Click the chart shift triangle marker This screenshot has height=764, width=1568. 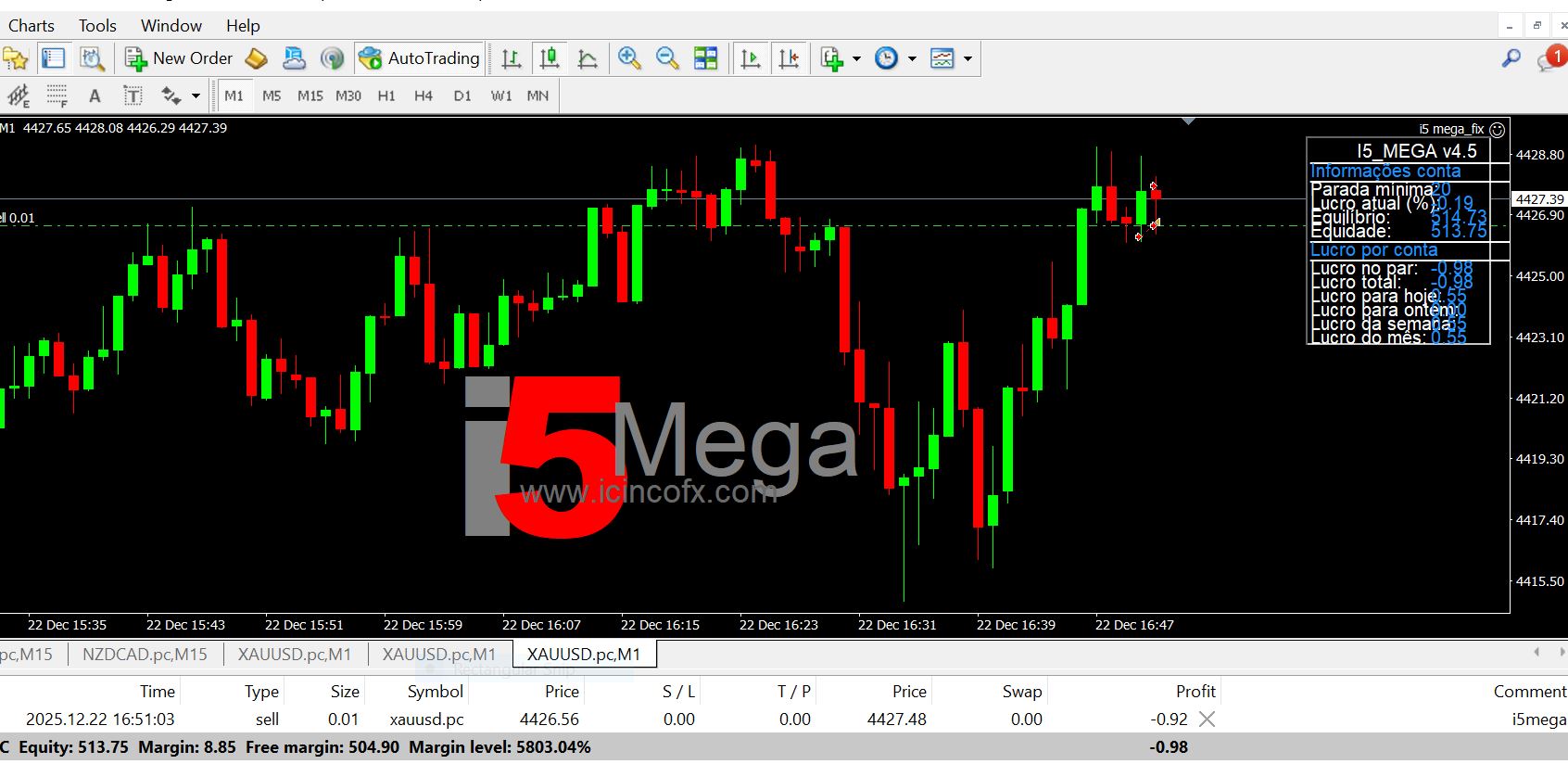(1189, 121)
